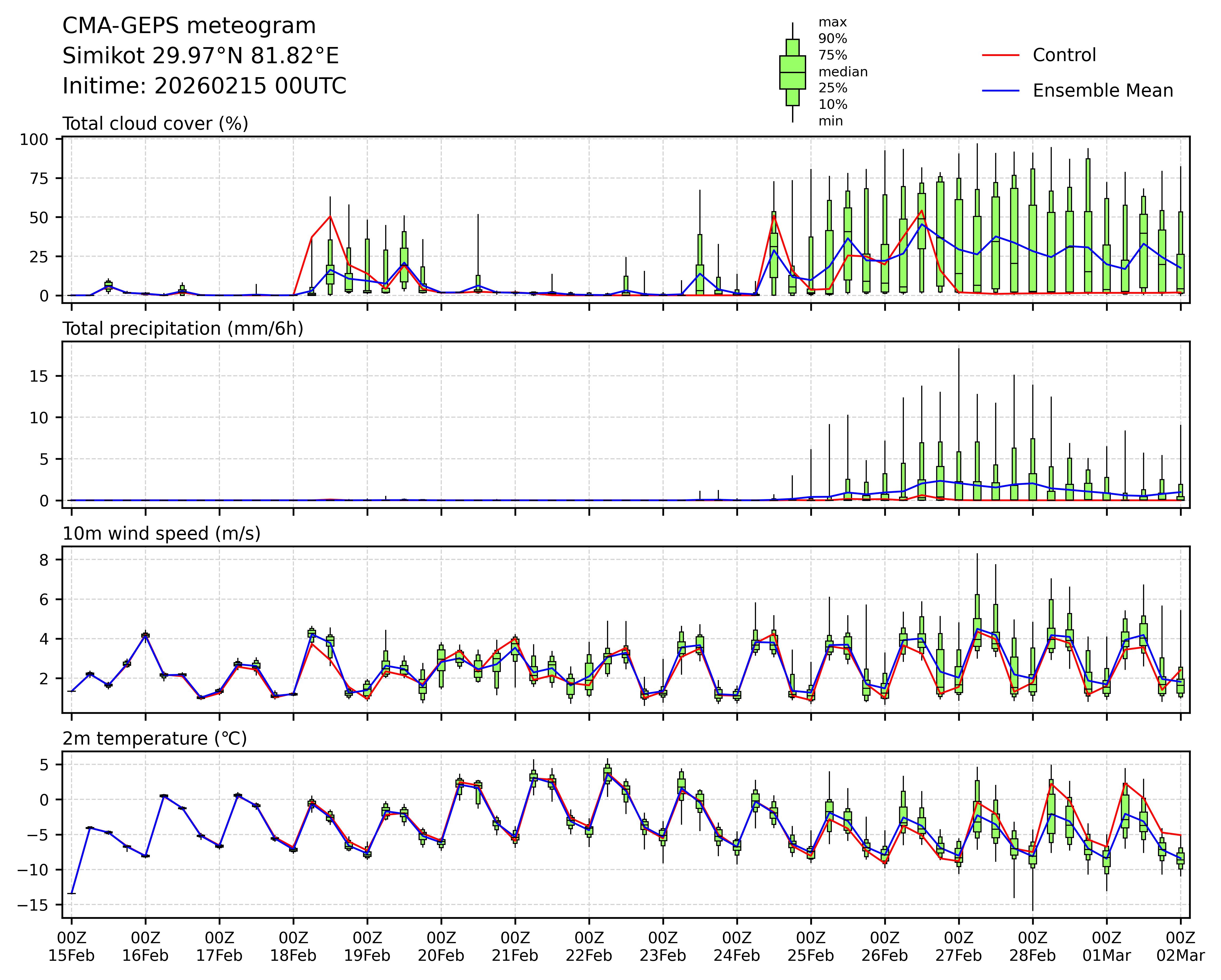Click the '00Z 02Mar' x-axis tick label
Screen dimensions: 1221x980
coord(1180,946)
